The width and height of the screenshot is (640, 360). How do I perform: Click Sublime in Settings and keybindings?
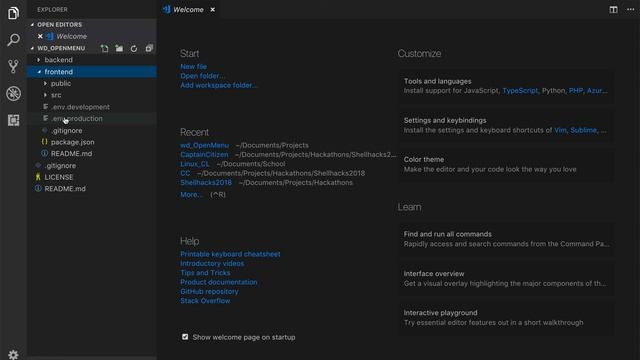584,130
